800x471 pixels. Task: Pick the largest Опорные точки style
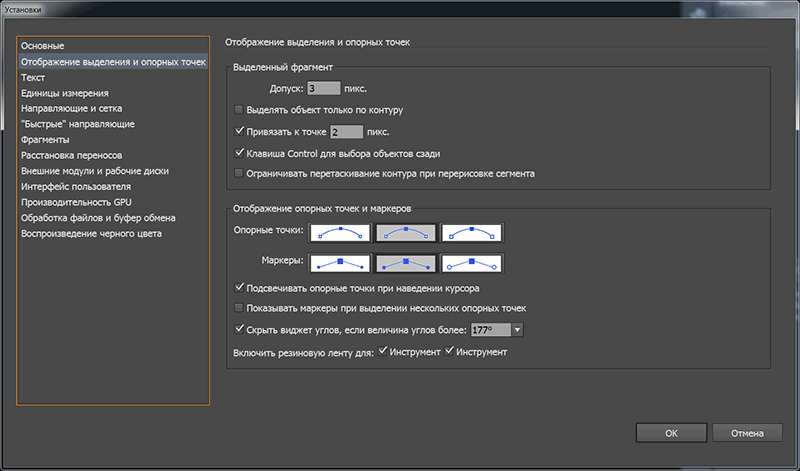(471, 233)
